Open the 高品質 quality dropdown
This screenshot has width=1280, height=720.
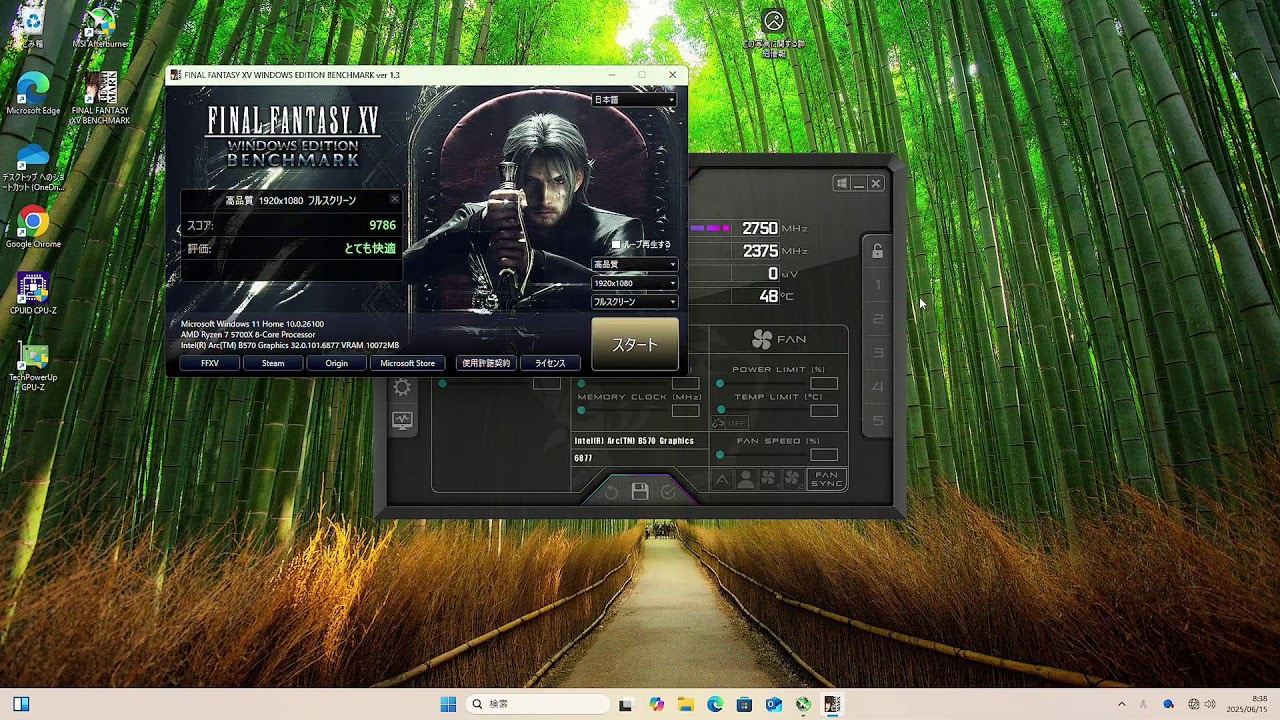click(x=635, y=265)
